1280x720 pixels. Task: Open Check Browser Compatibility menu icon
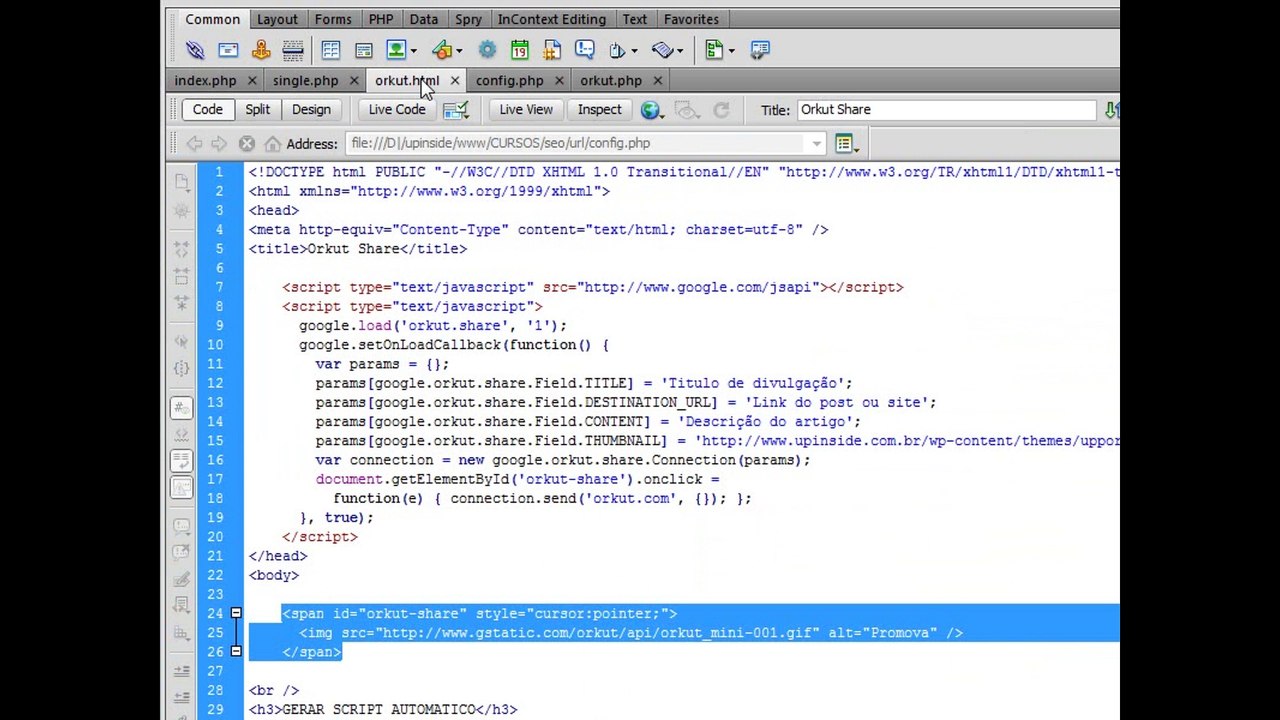click(456, 110)
